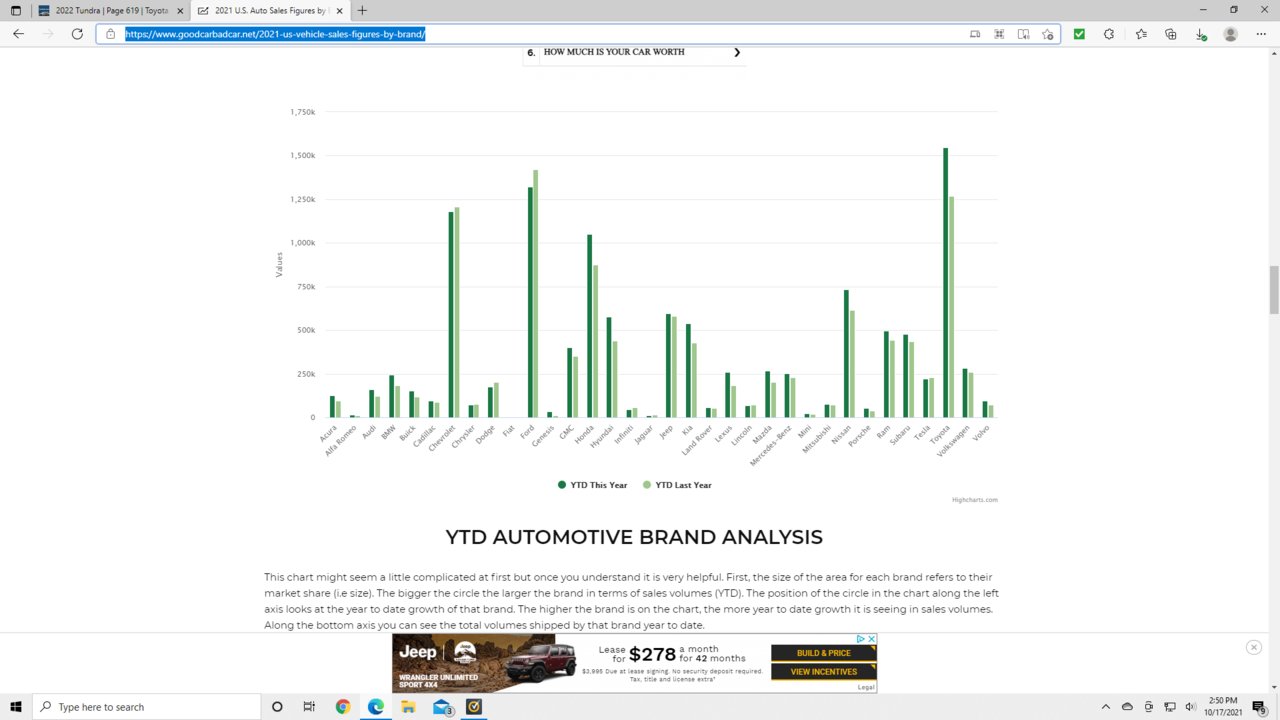Launch Google Chrome from the taskbar

[343, 707]
